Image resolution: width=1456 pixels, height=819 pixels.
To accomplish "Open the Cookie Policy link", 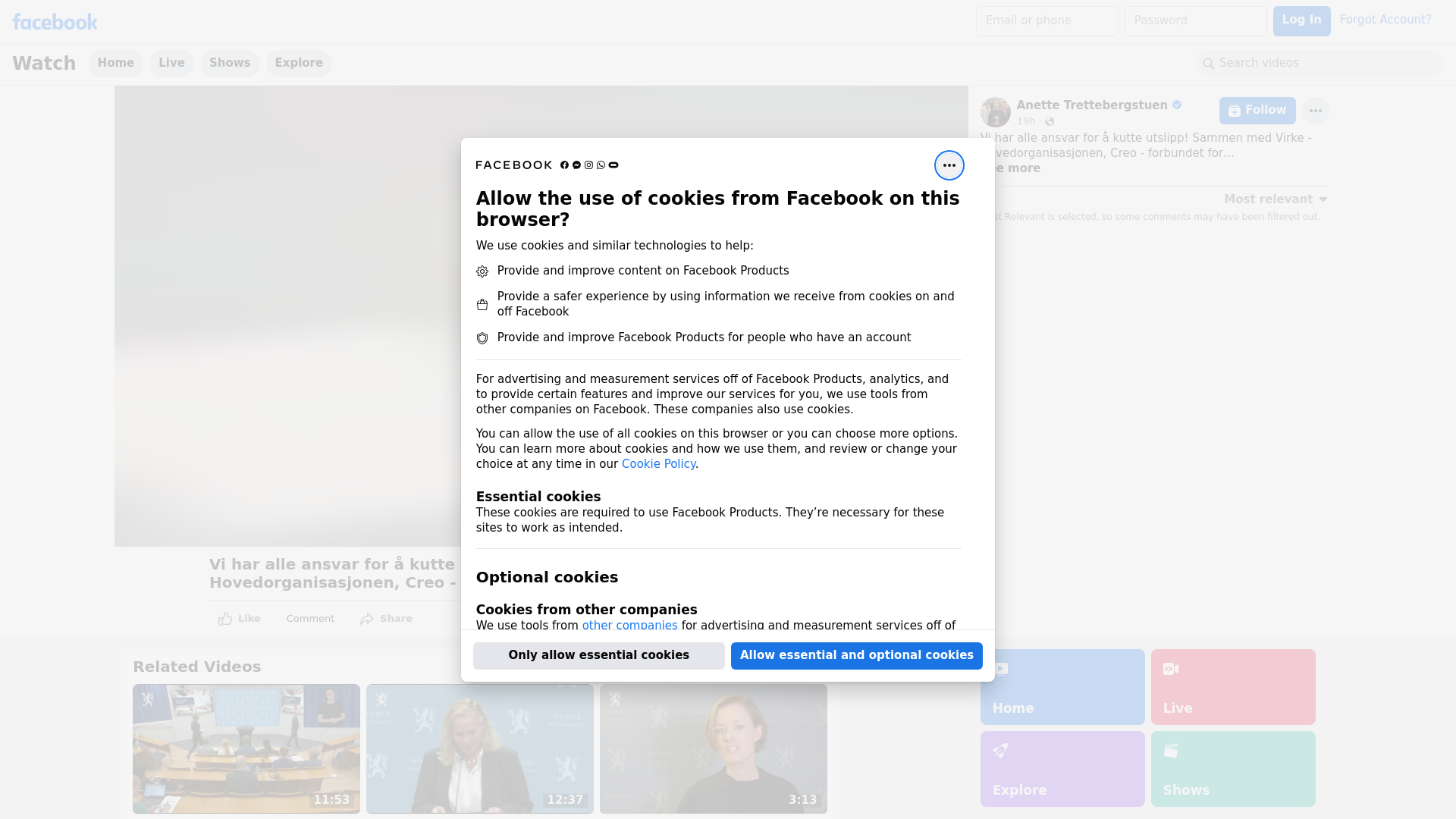I will pyautogui.click(x=658, y=464).
